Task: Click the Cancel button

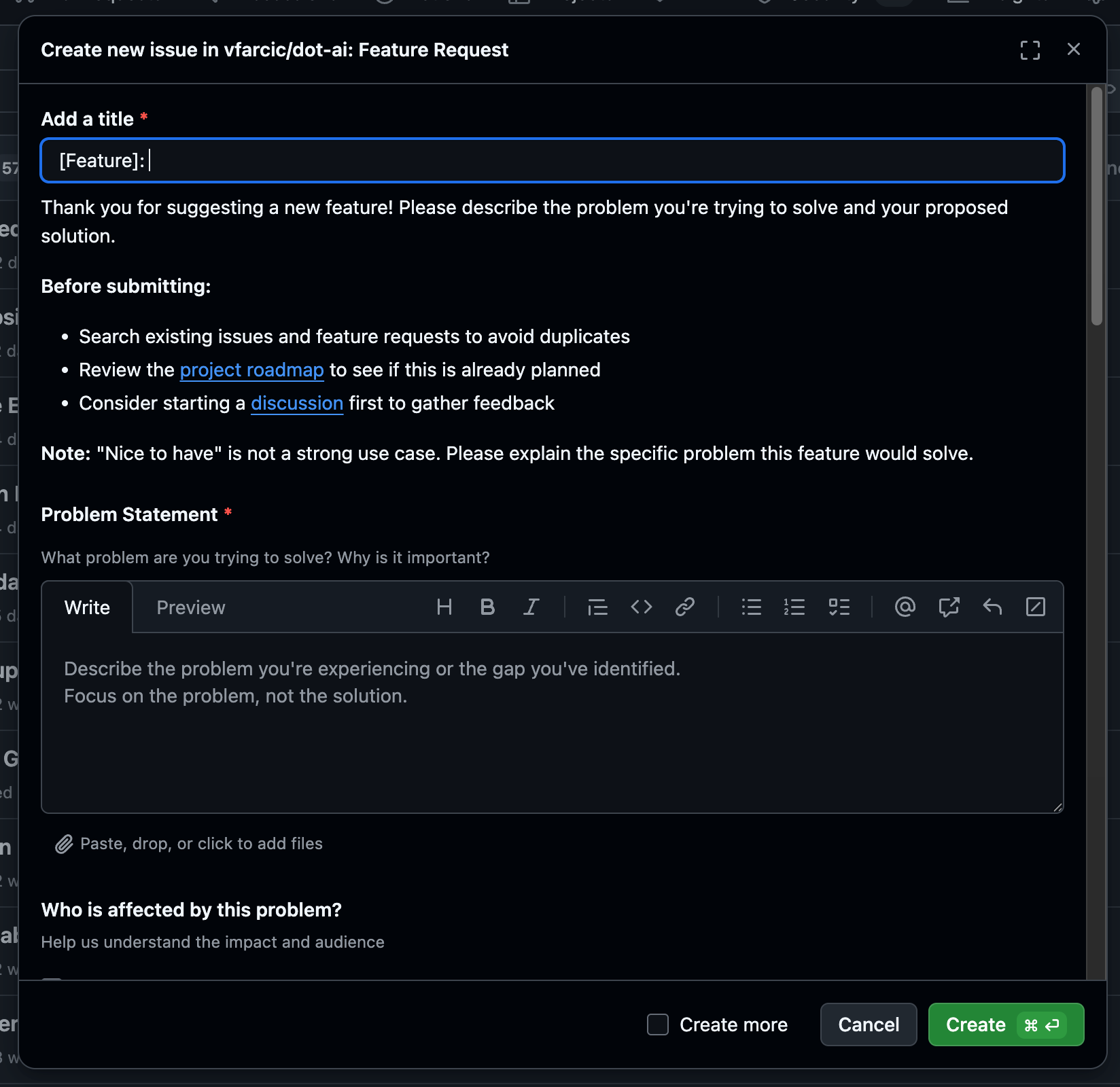Action: click(x=868, y=1024)
